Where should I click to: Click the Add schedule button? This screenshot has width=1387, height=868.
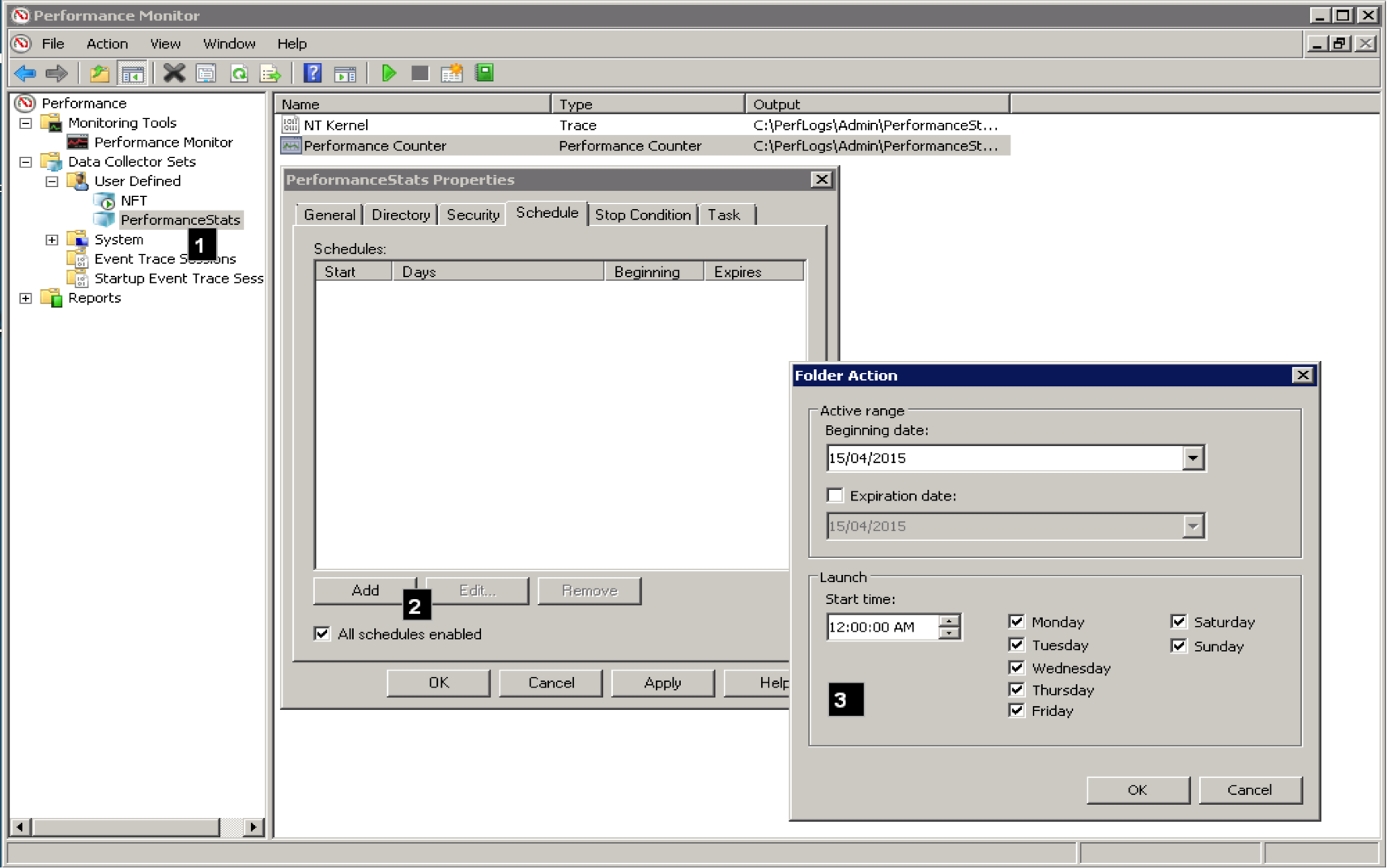coord(364,590)
